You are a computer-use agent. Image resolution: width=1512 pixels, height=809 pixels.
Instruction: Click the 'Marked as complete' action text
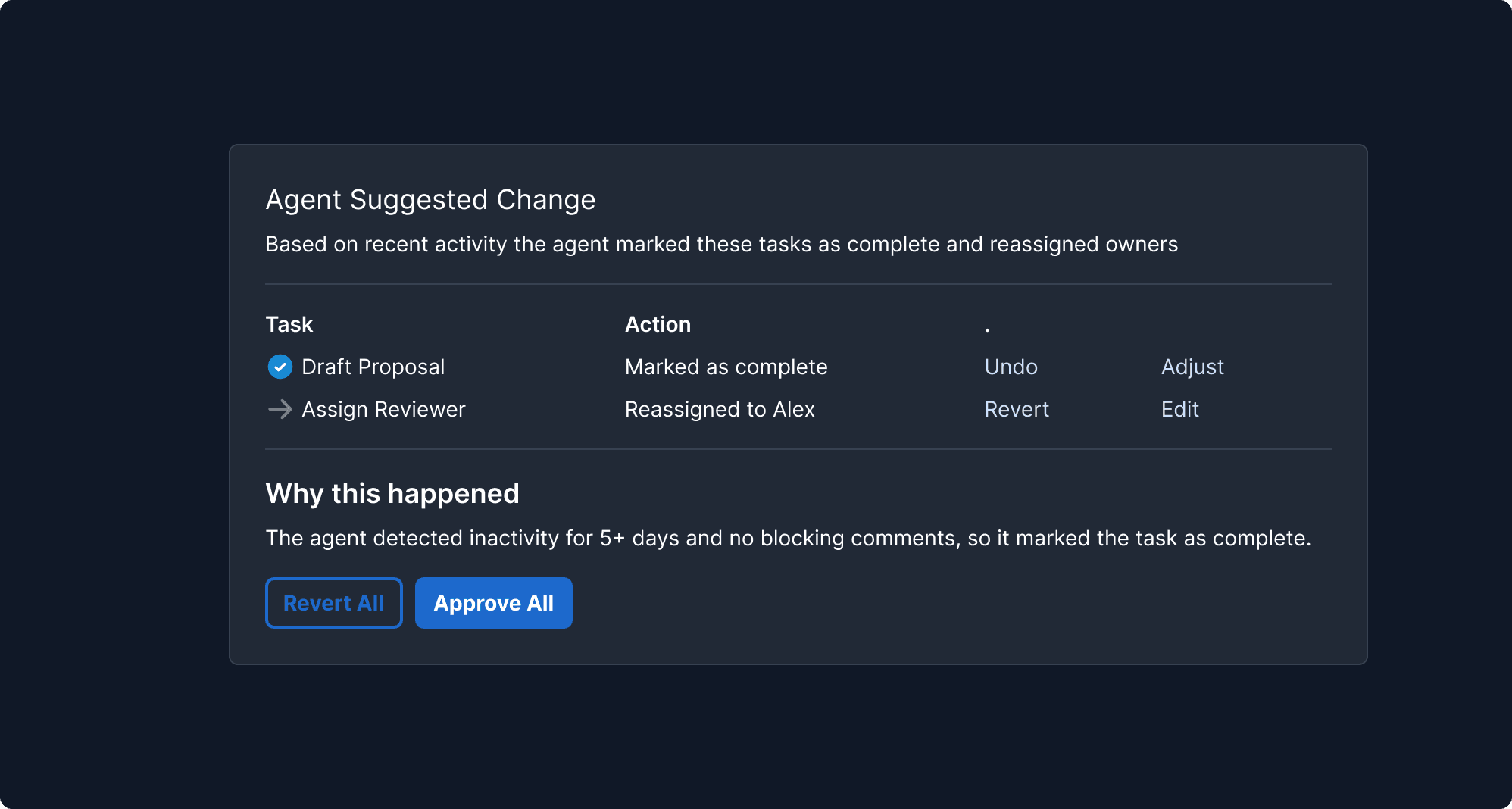click(x=726, y=367)
